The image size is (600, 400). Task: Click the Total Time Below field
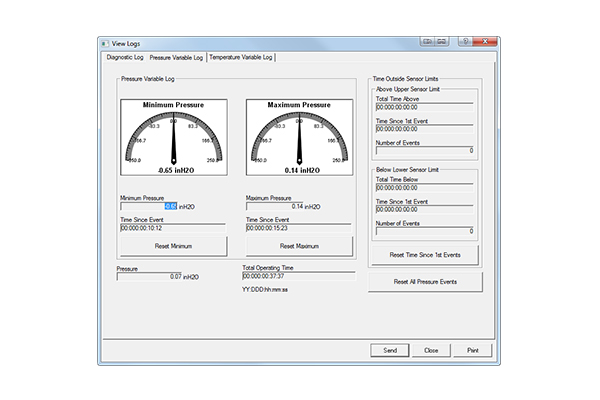[424, 185]
